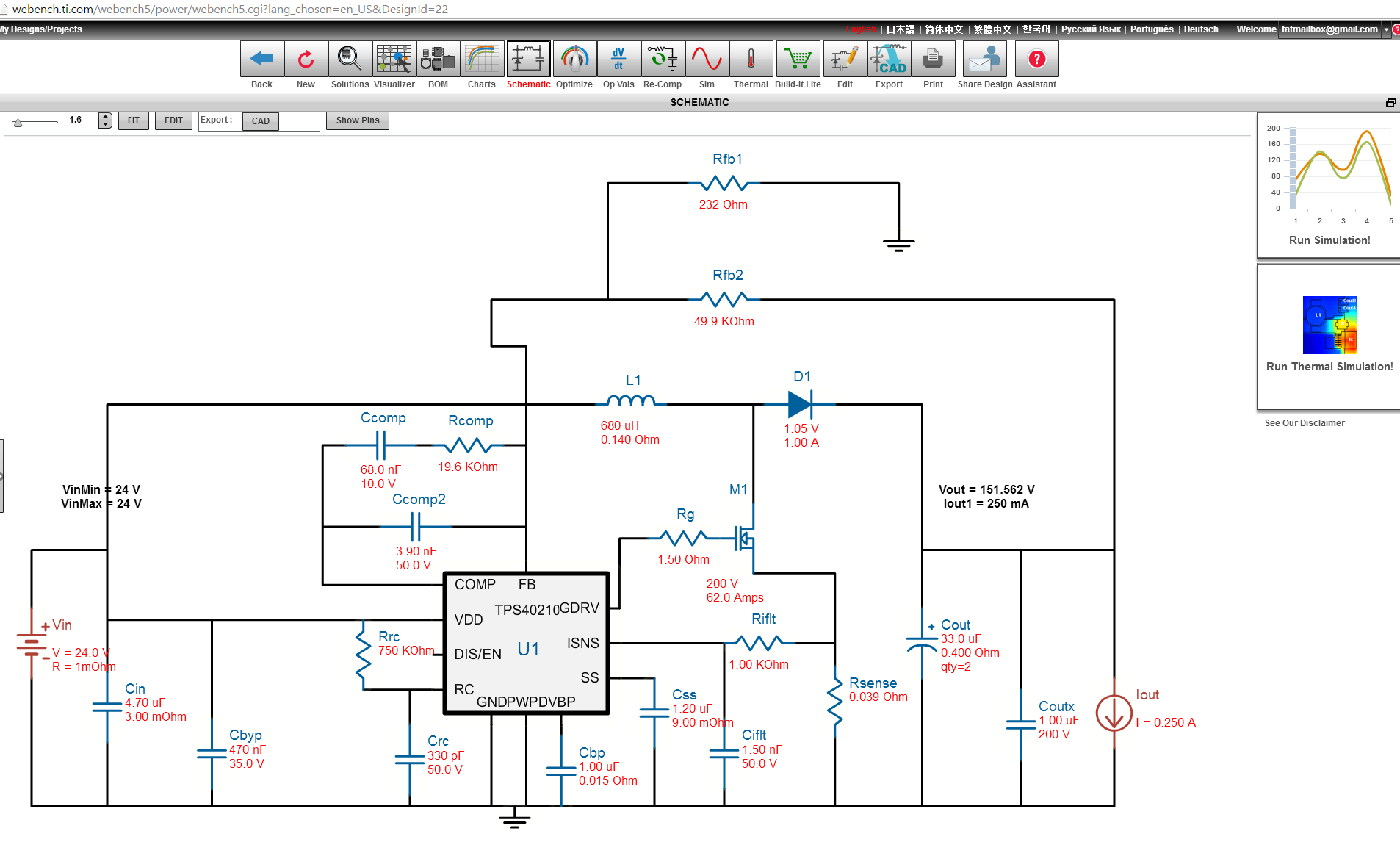The height and width of the screenshot is (842, 1400).
Task: Select the Rg gate resistor symbol
Action: pos(683,539)
